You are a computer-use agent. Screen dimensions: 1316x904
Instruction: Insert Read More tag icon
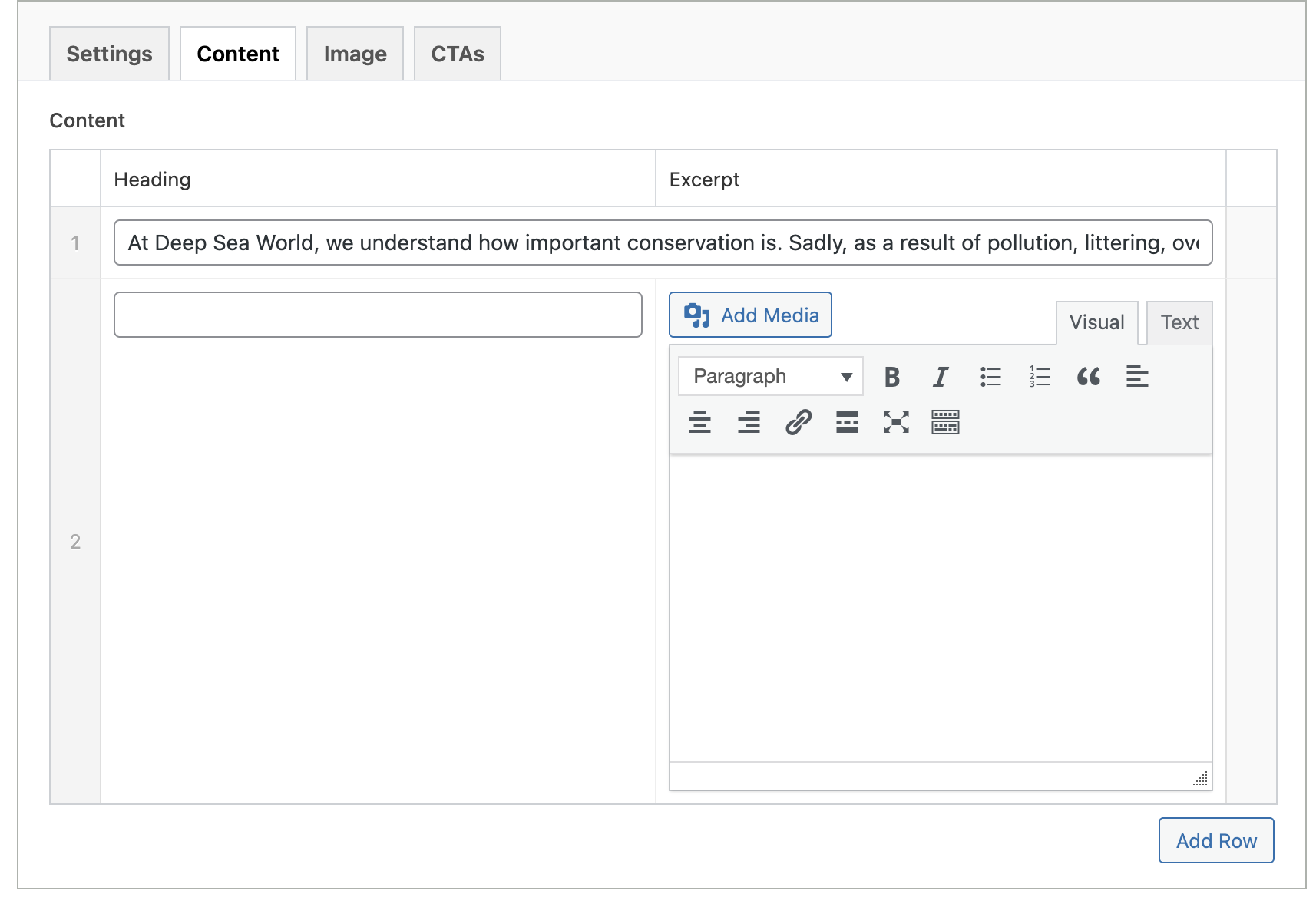[847, 422]
